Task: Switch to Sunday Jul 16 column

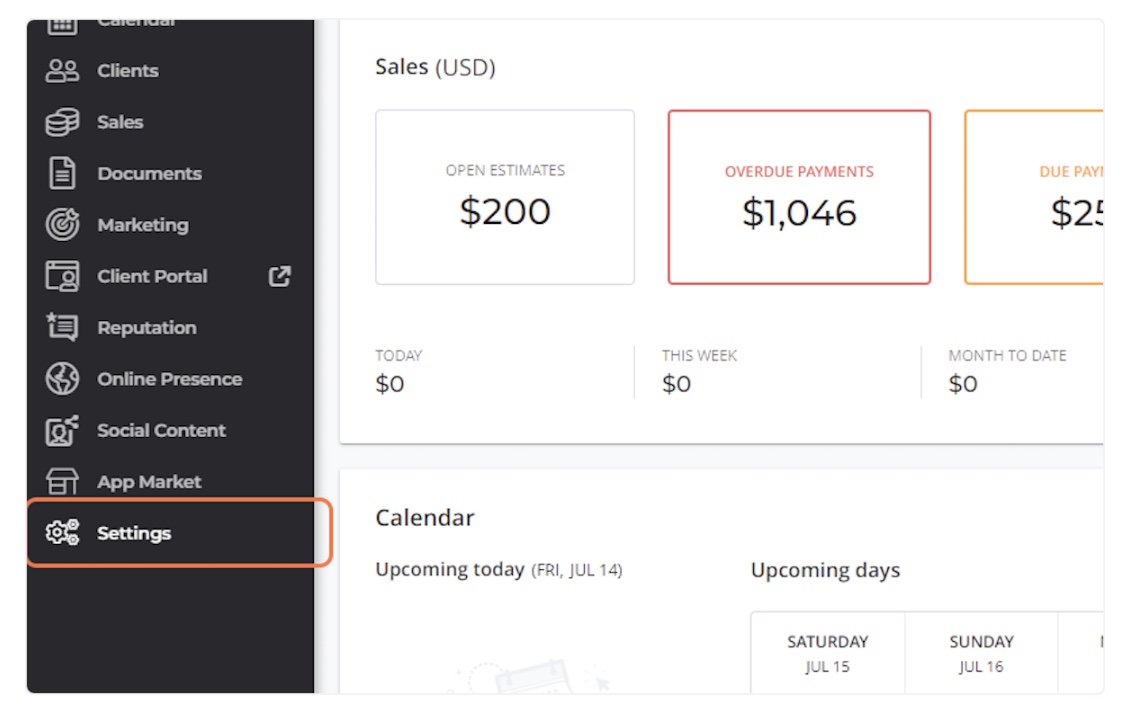Action: point(981,650)
